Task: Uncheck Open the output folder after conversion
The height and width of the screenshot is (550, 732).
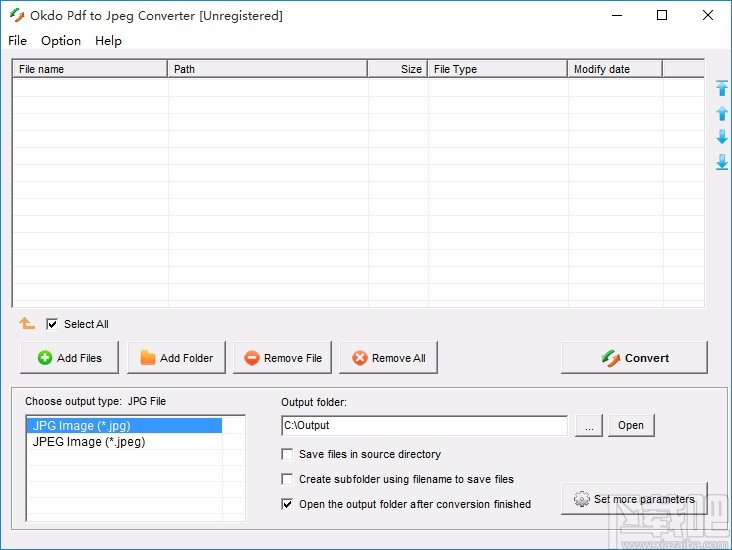Action: point(287,504)
